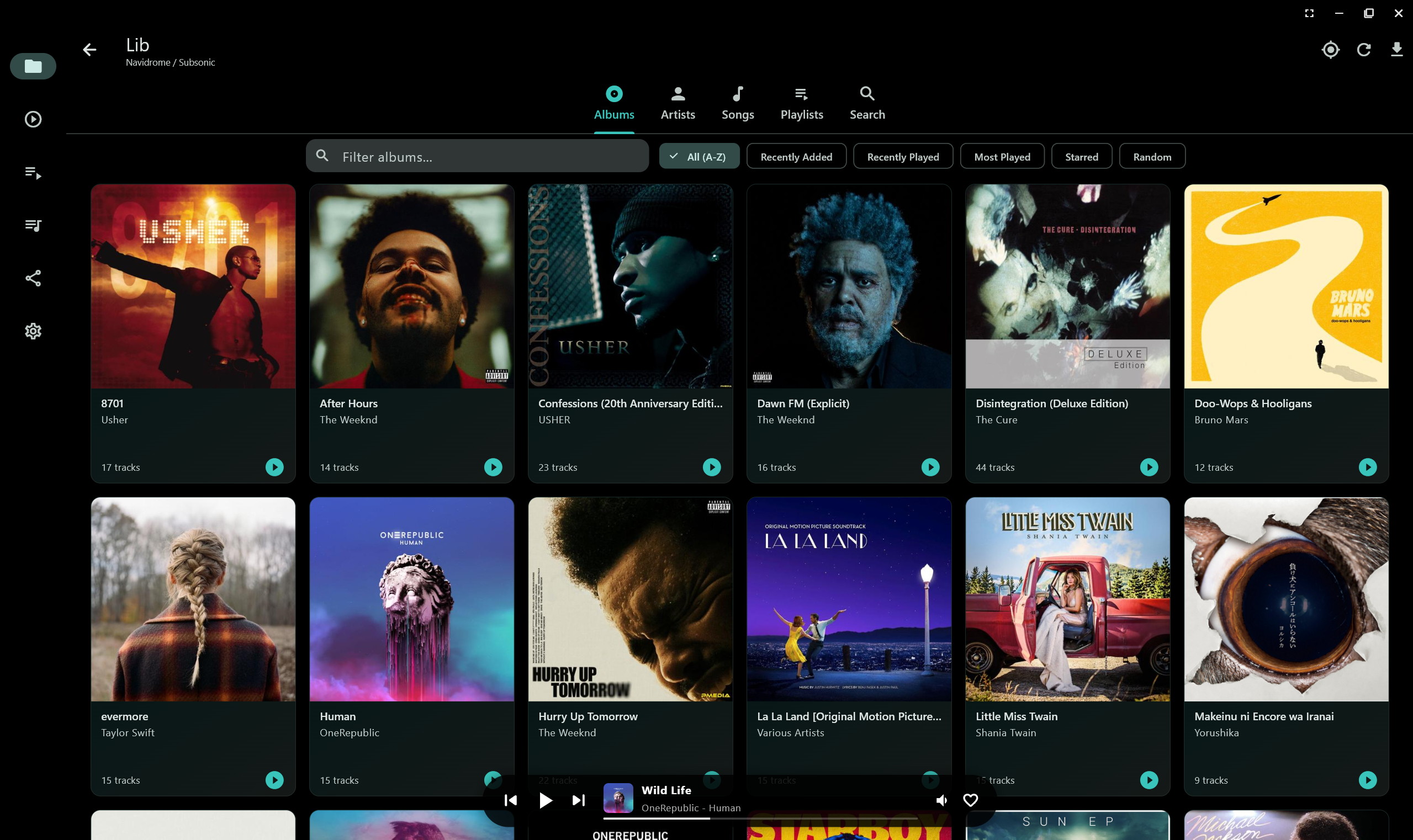Open the La La Land soundtrack cover
The width and height of the screenshot is (1413, 840).
849,599
